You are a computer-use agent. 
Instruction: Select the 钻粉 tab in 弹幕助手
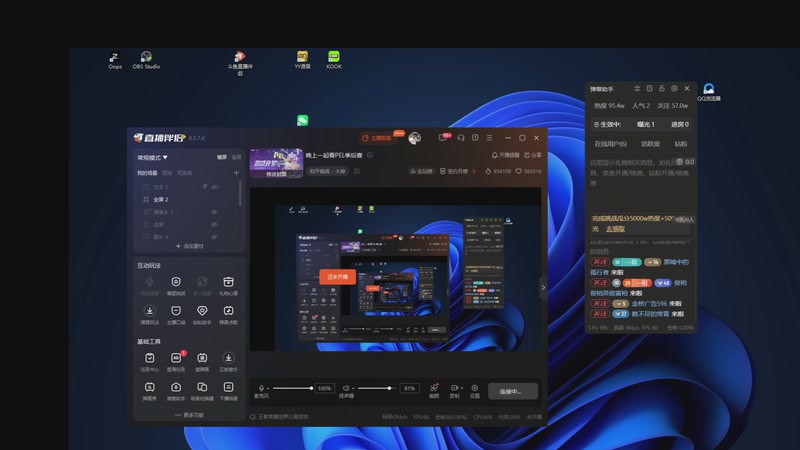[x=681, y=144]
